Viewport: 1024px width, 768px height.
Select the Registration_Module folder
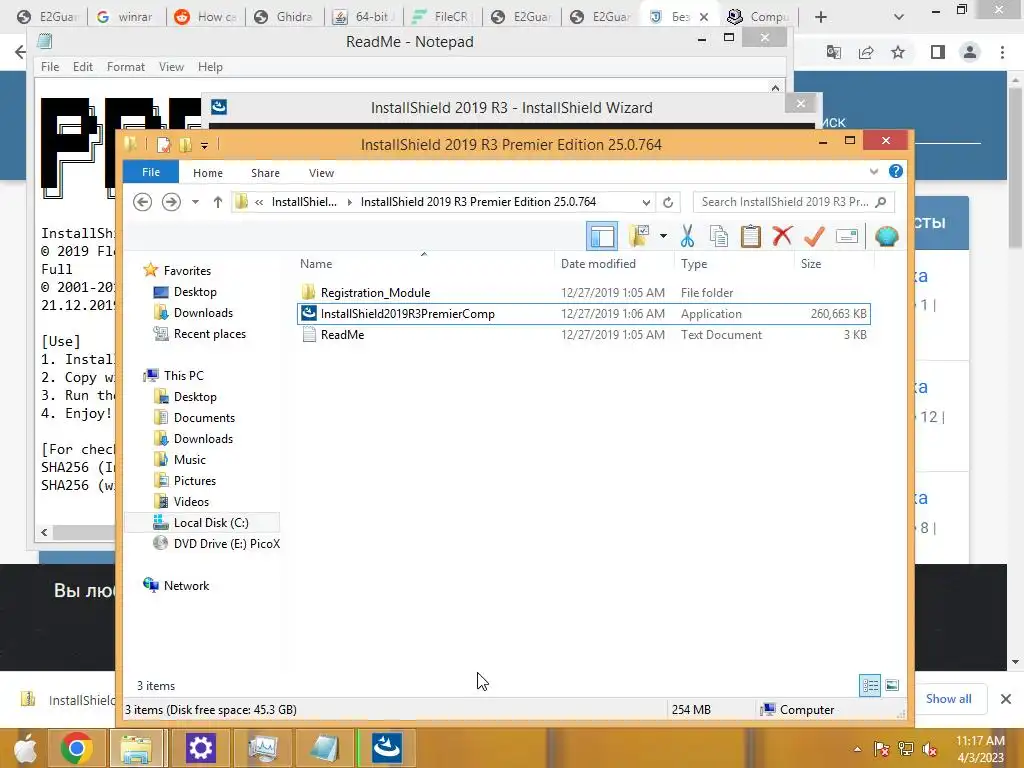376,293
